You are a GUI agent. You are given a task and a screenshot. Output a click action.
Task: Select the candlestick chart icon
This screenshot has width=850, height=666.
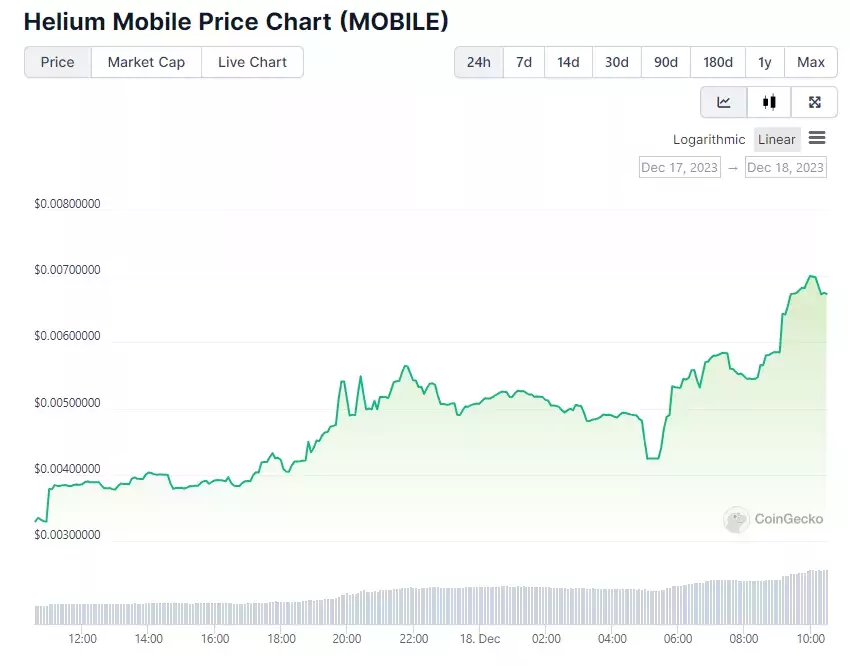point(769,102)
